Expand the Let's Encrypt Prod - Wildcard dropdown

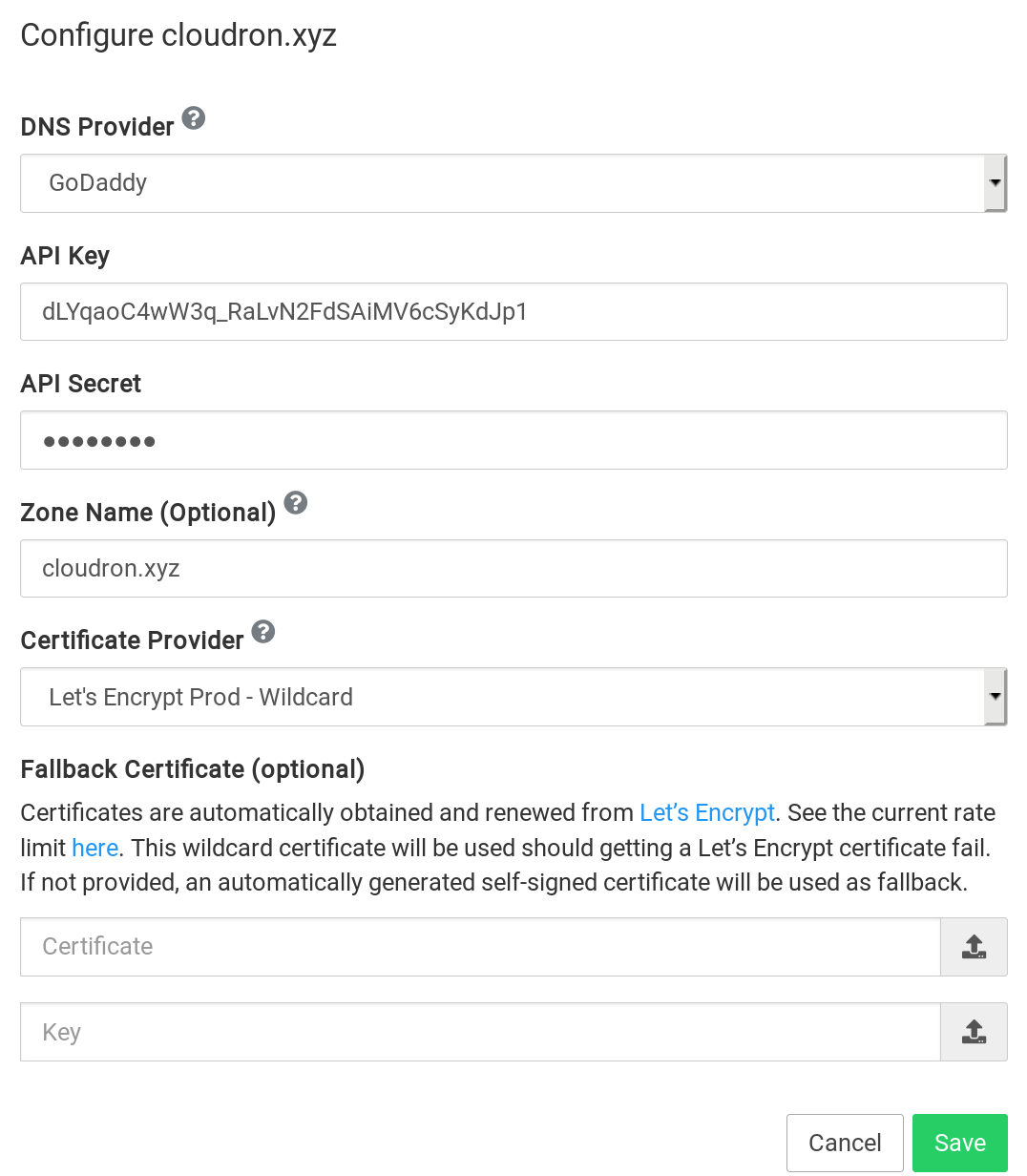point(502,697)
